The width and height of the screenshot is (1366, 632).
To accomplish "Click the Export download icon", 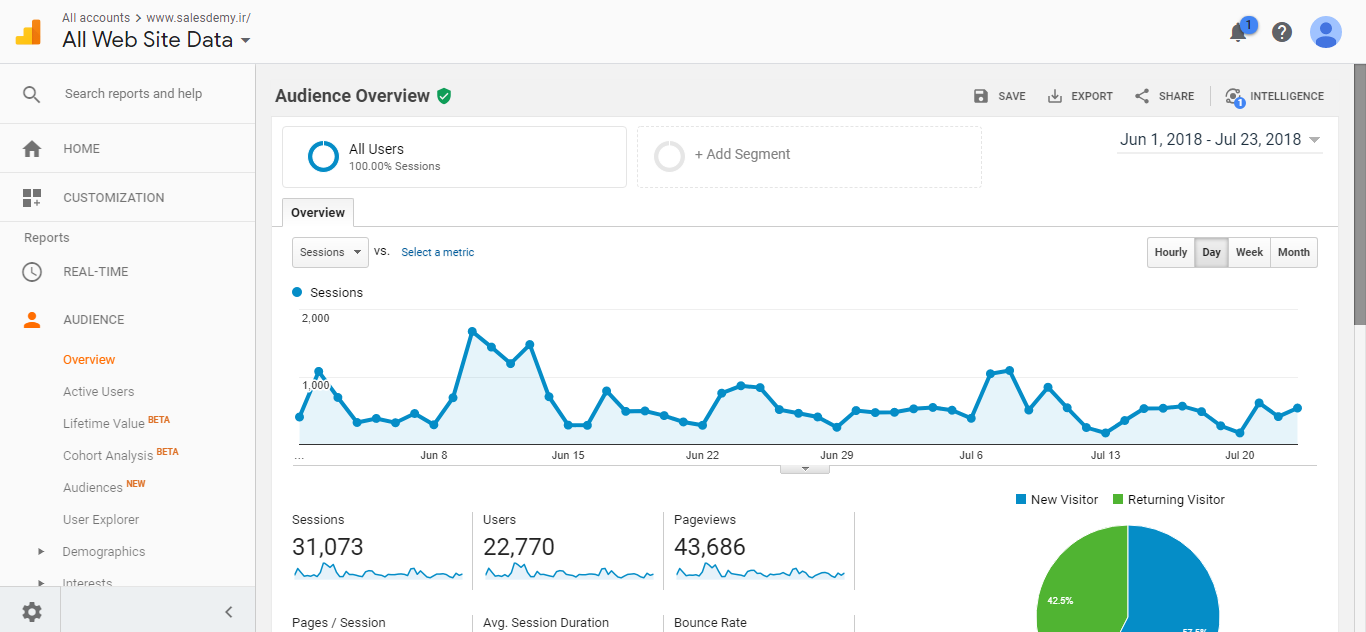I will pyautogui.click(x=1055, y=96).
